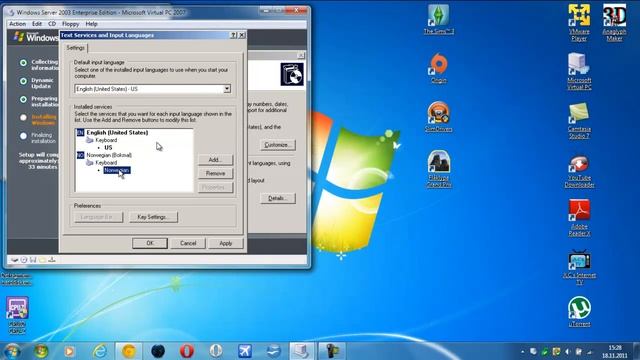
Task: Open the Action menu in Virtual PC
Action: point(18,24)
